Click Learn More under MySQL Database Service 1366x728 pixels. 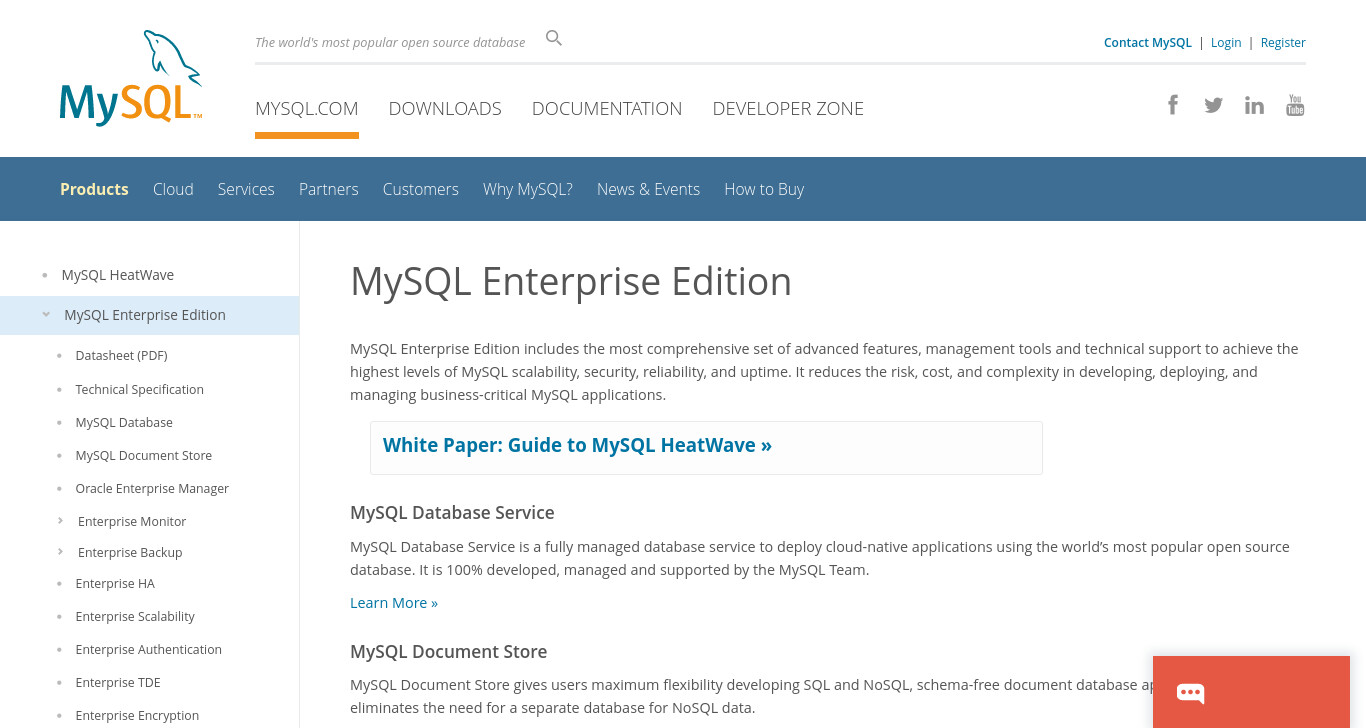[x=394, y=603]
